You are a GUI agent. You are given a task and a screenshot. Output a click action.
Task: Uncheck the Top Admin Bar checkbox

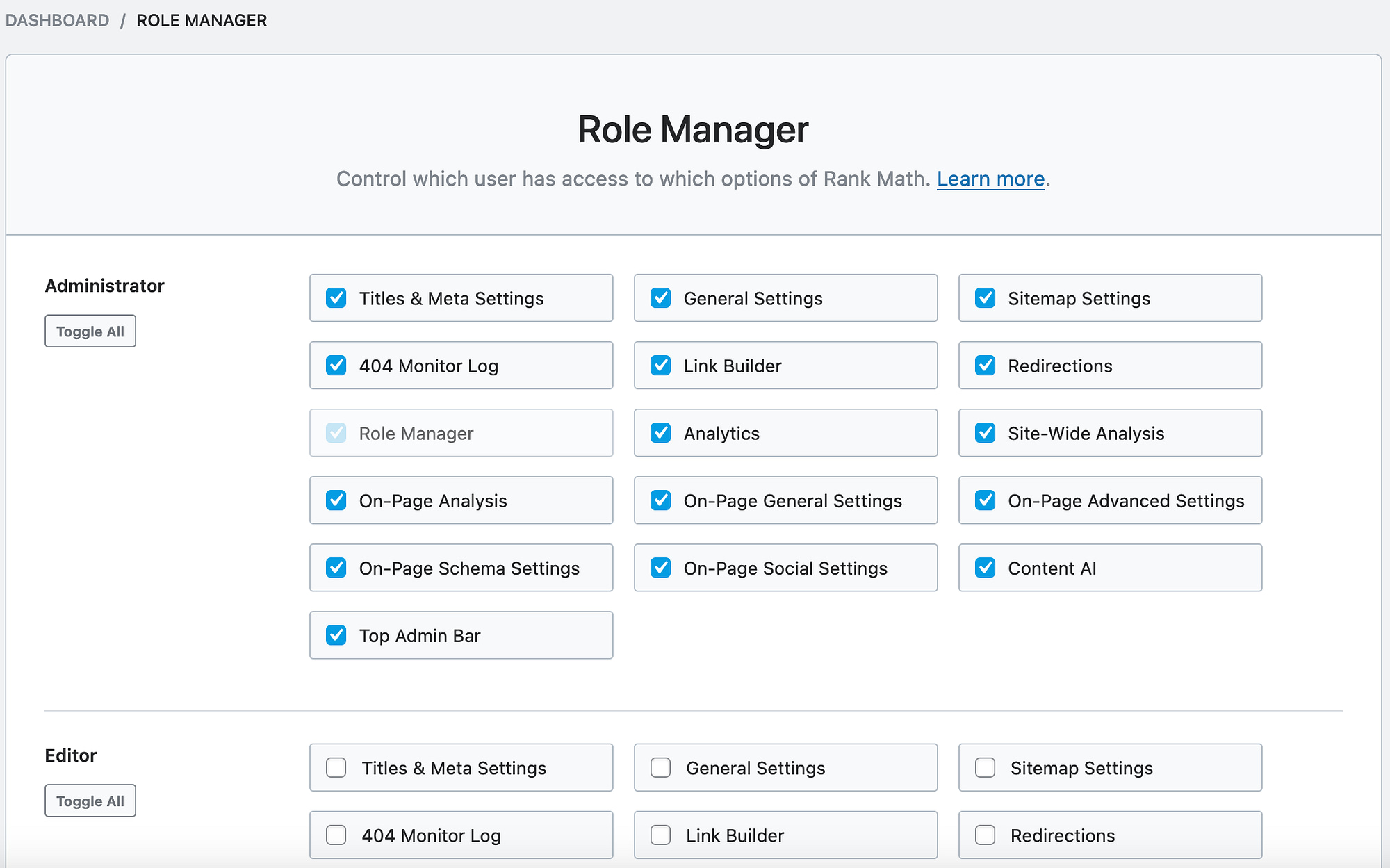tap(336, 635)
